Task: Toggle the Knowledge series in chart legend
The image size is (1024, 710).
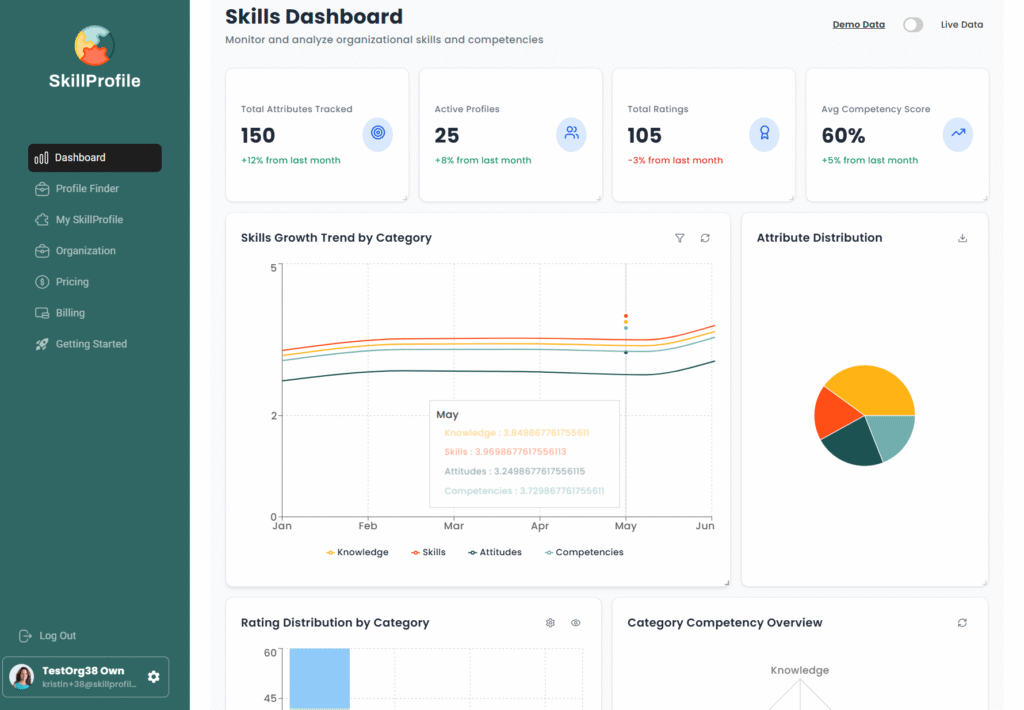Action: (x=357, y=552)
